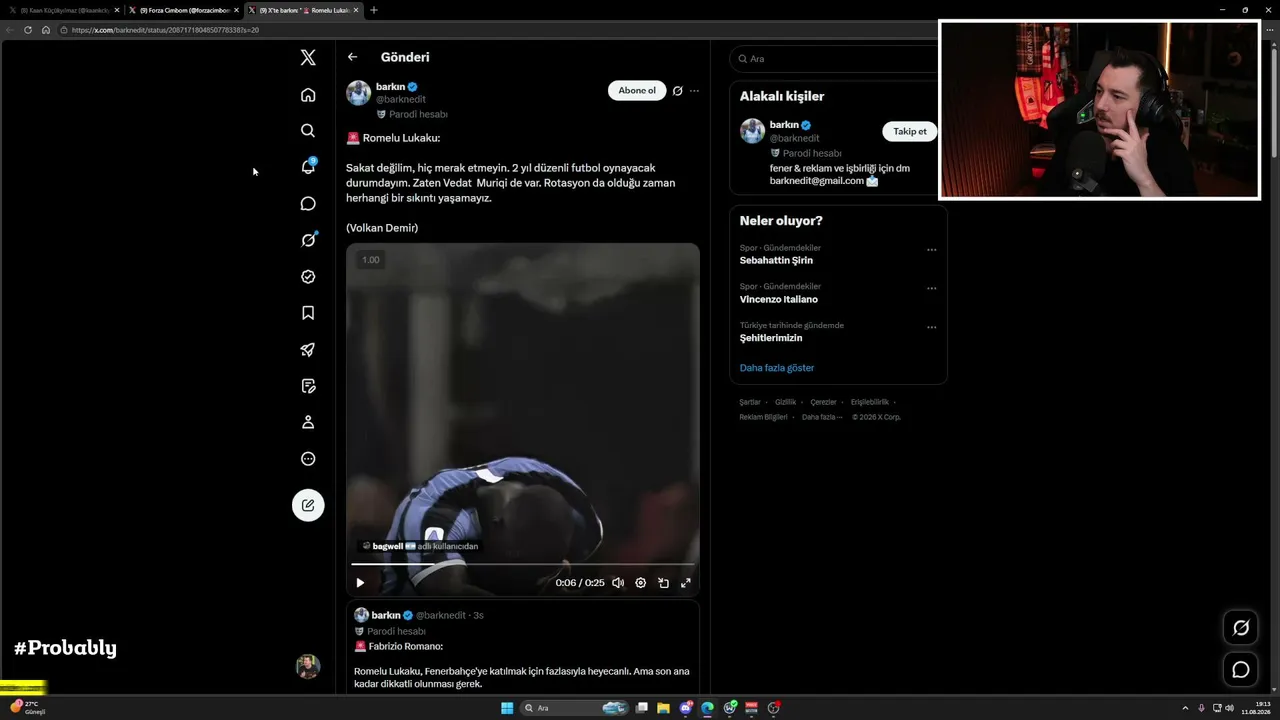
Task: Open Notifications bell icon
Action: click(308, 167)
